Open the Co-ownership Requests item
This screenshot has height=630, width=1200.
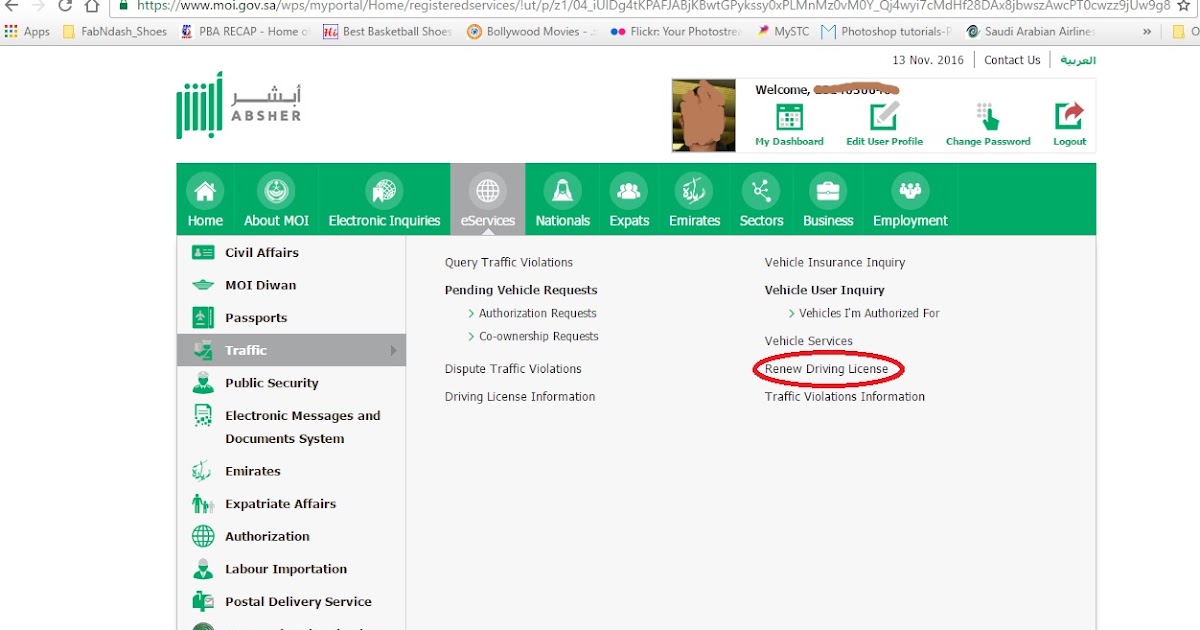pyautogui.click(x=539, y=336)
